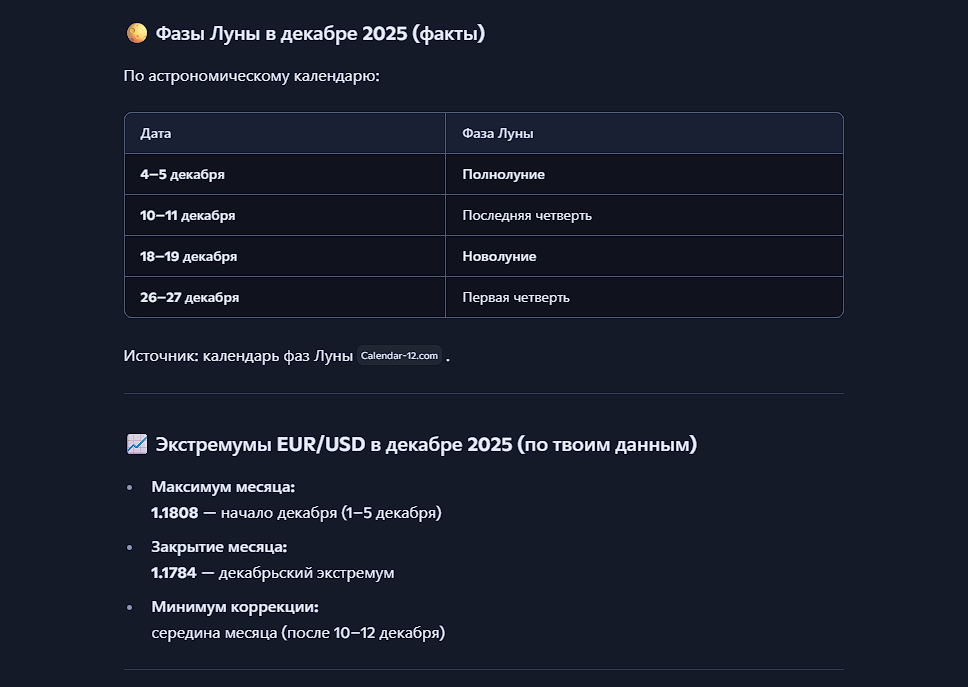Click the "Фаза Луны" column header
This screenshot has width=968, height=687.
tap(497, 133)
